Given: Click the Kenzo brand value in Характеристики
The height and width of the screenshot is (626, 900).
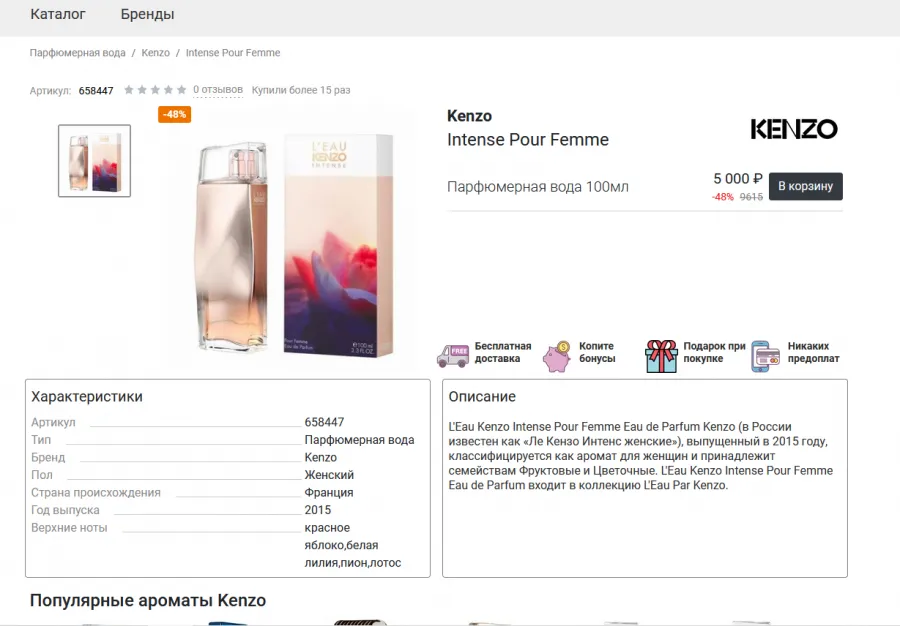Looking at the screenshot, I should [321, 458].
